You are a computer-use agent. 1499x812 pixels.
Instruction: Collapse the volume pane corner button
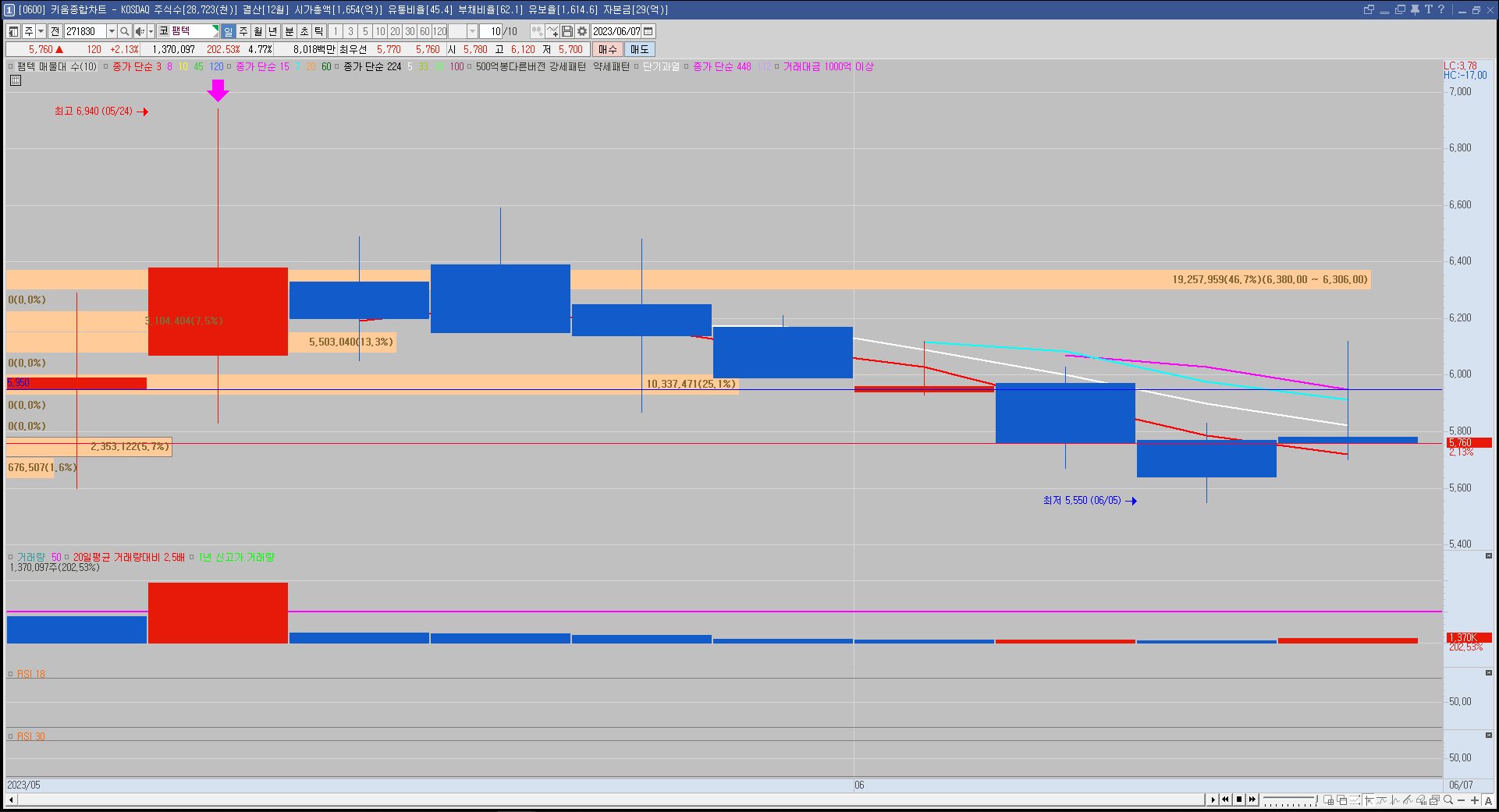[x=1489, y=555]
